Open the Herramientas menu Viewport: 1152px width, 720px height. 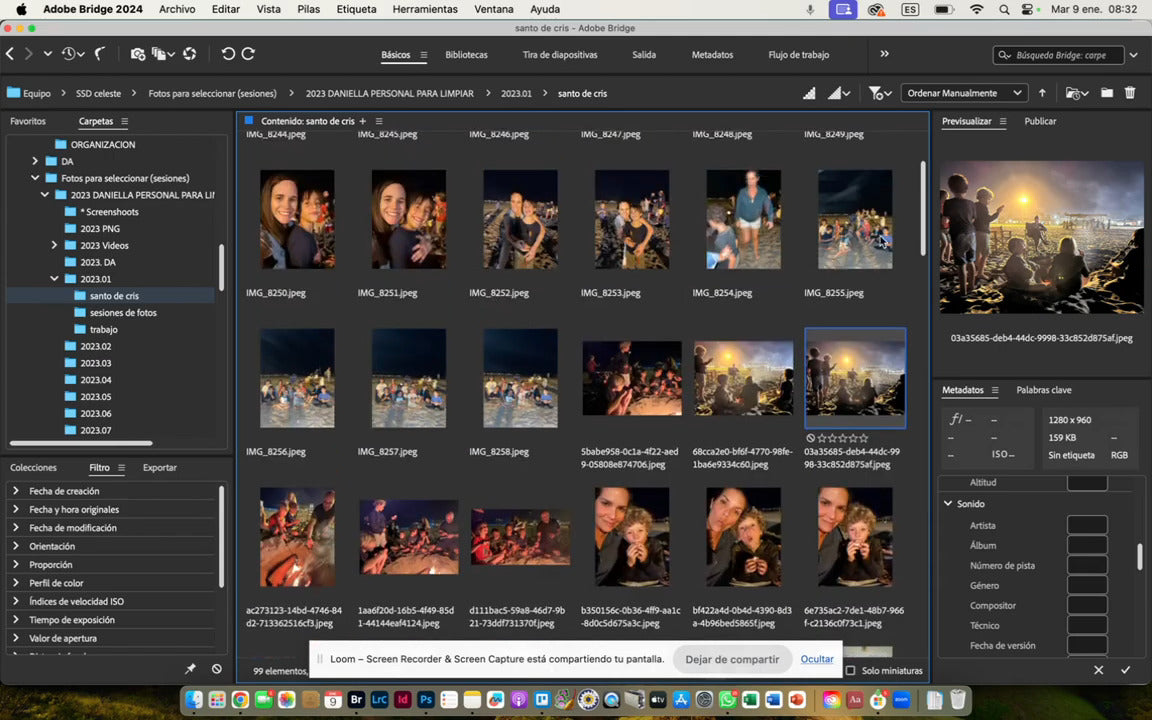click(424, 9)
